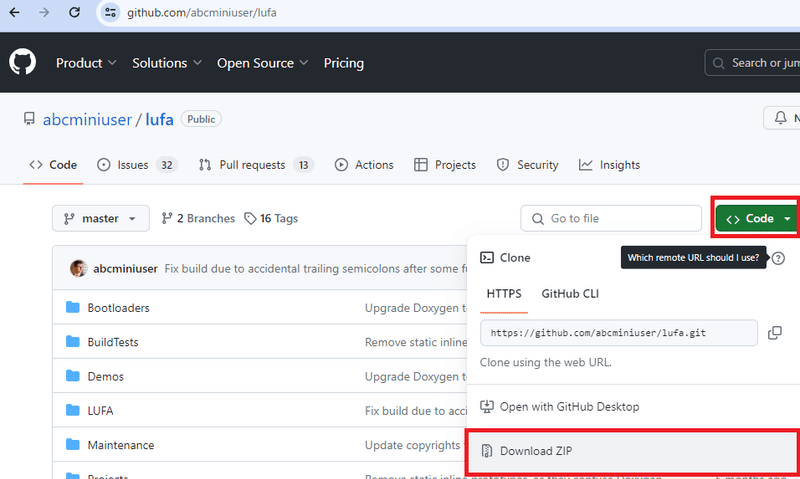View 16 Tags

[271, 218]
